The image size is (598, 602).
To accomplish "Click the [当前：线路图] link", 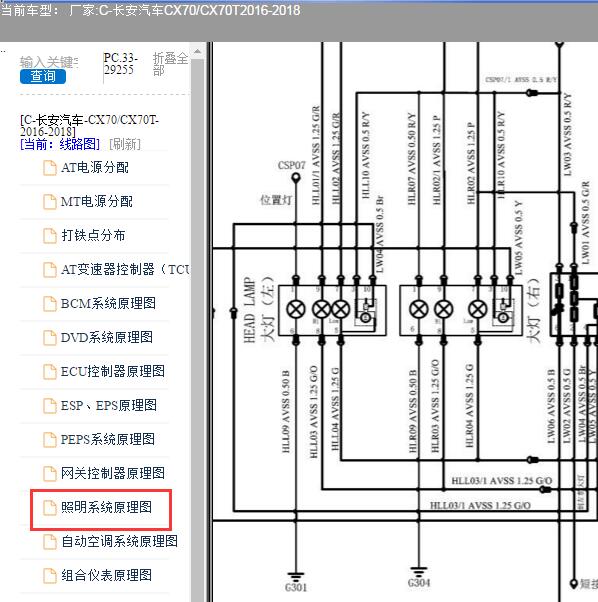I will pos(60,144).
